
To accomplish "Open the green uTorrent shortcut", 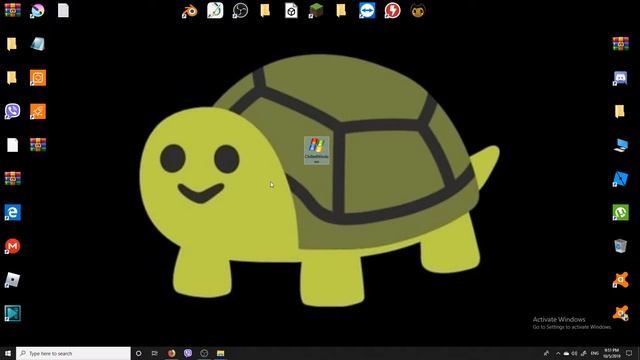I will pos(620,212).
